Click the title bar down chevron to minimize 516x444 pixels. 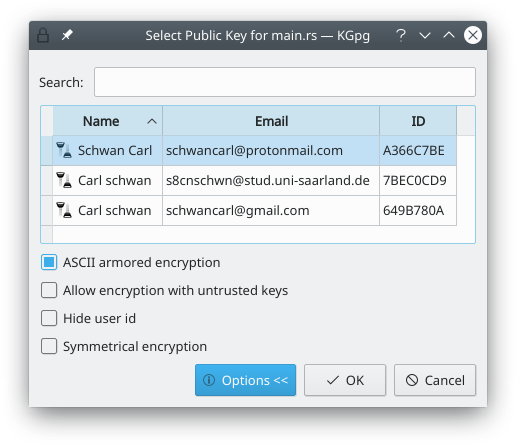[425, 35]
